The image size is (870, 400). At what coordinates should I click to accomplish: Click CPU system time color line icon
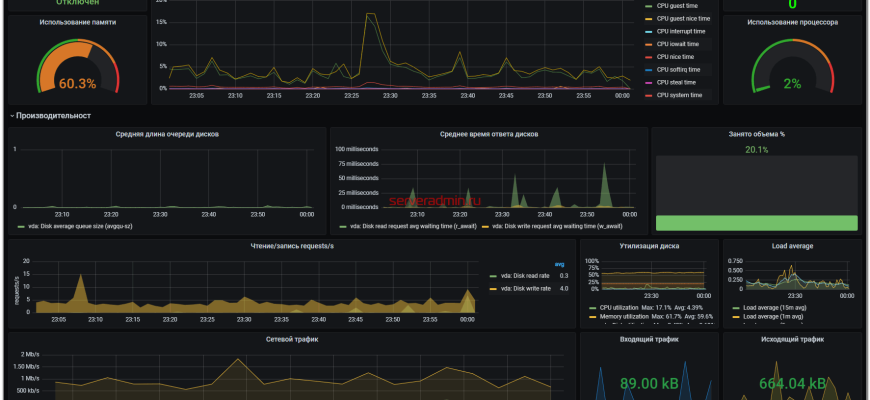pos(648,95)
